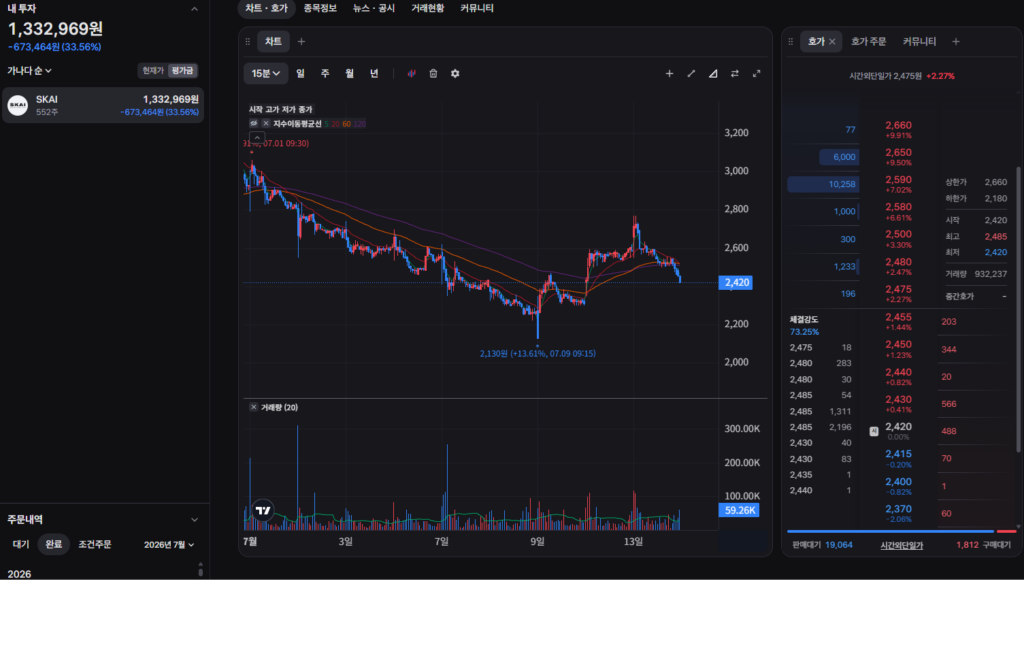Switch chart interval to 일
1024x660 pixels.
[x=300, y=74]
